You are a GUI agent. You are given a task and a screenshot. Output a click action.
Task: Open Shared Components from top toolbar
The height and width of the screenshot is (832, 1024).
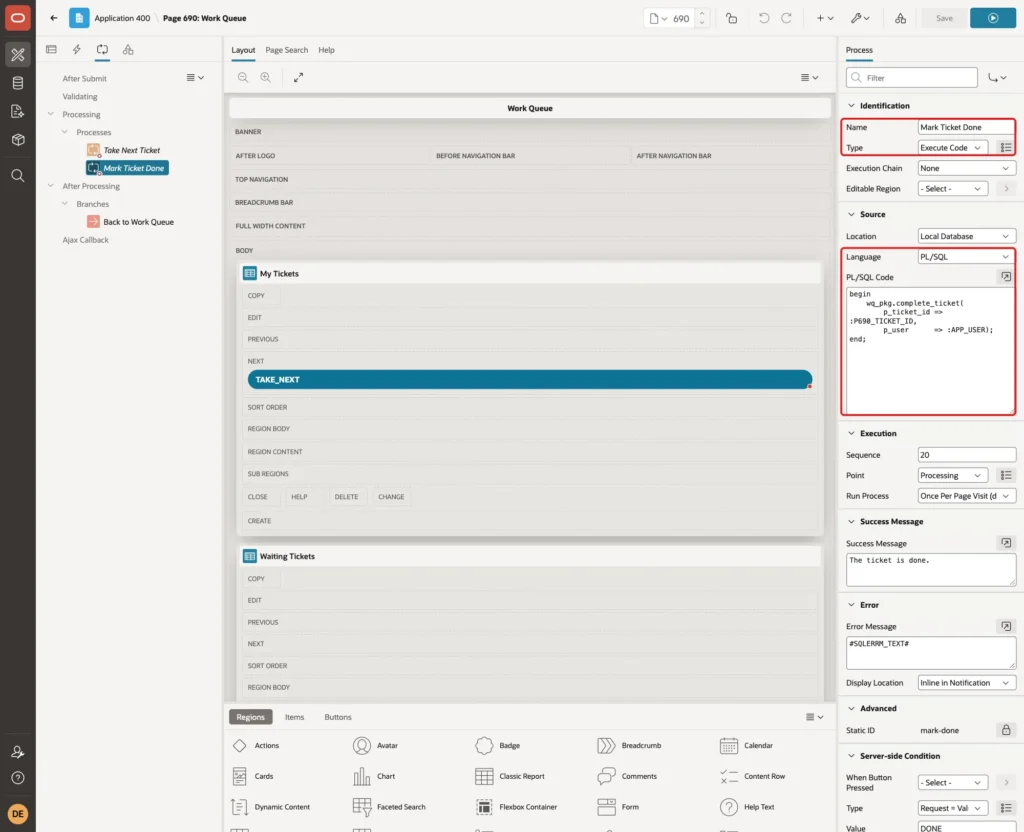tap(901, 18)
